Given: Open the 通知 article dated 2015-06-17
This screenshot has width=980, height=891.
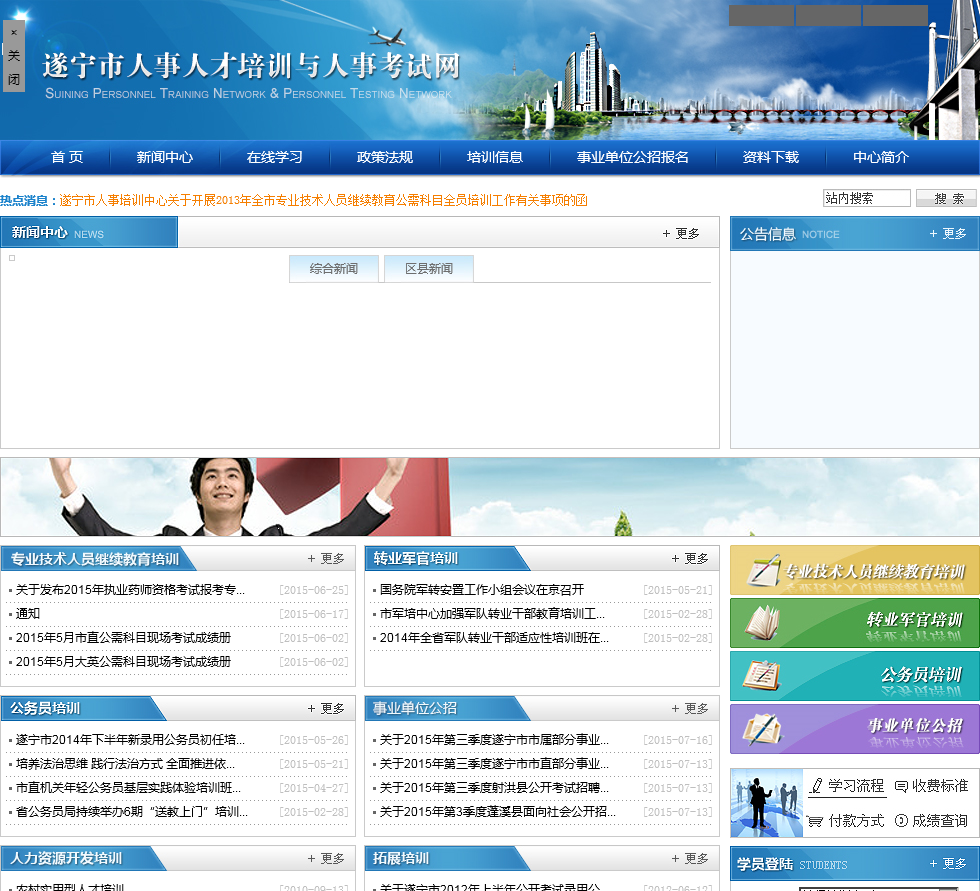Looking at the screenshot, I should point(28,614).
